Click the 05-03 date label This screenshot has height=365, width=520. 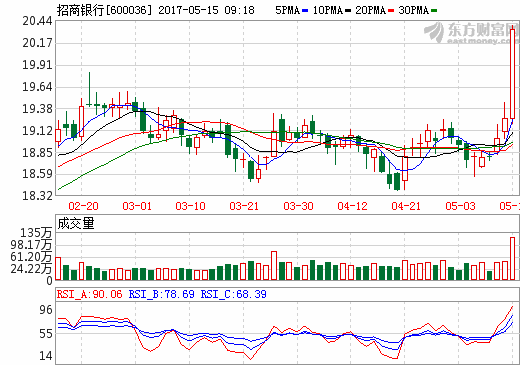pos(460,206)
